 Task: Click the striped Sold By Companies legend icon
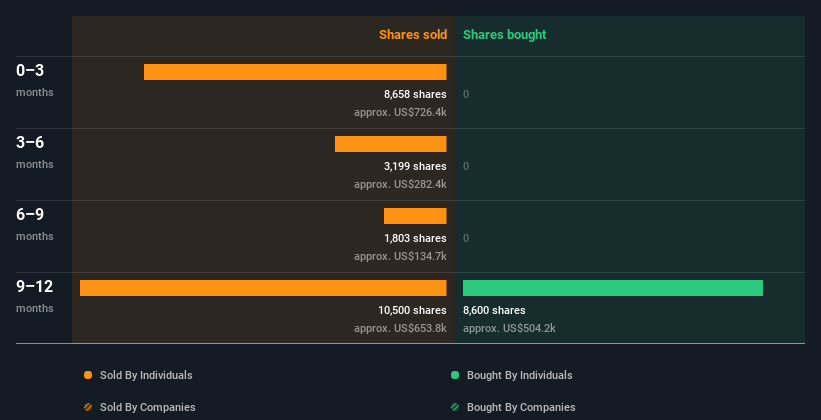coord(88,407)
